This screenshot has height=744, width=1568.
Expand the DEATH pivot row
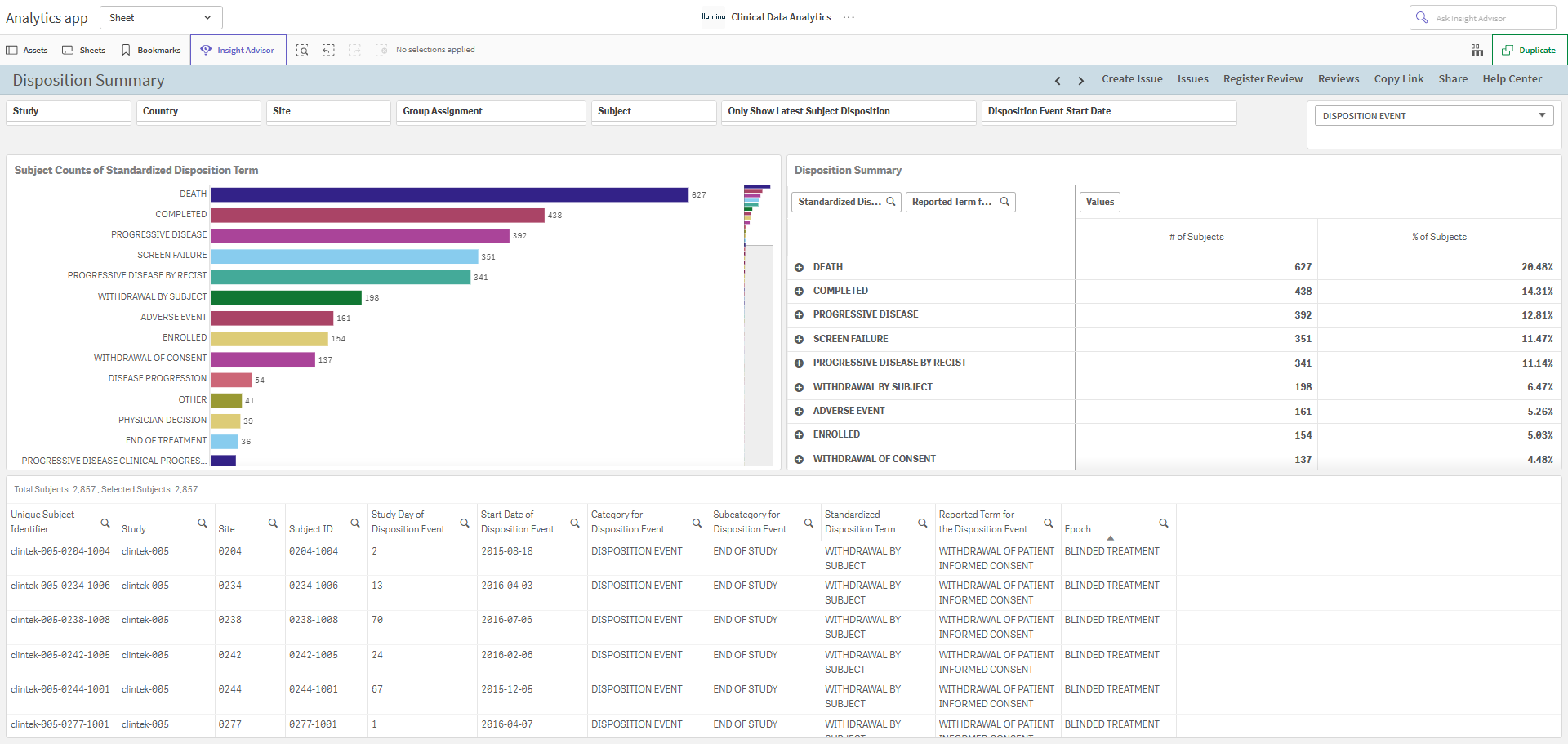click(799, 267)
